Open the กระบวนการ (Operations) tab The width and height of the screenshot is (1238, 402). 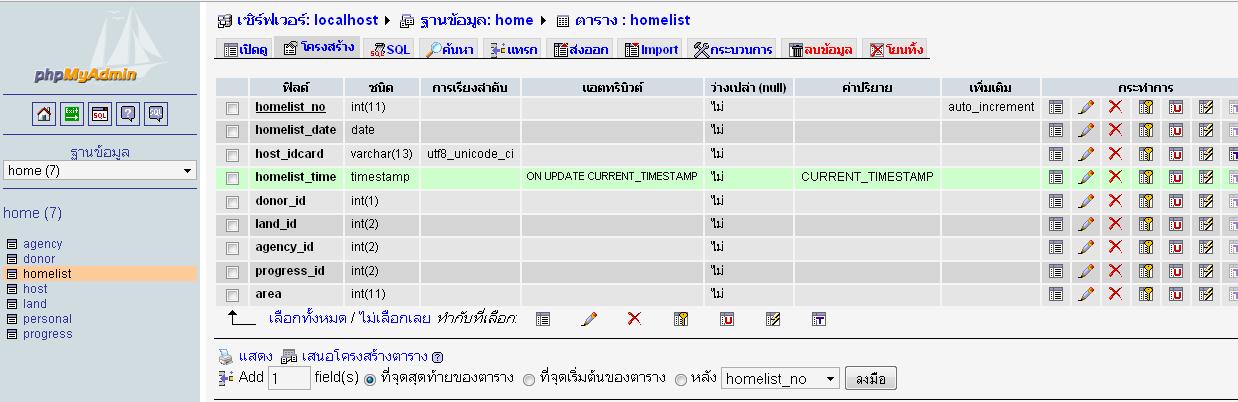(x=732, y=49)
